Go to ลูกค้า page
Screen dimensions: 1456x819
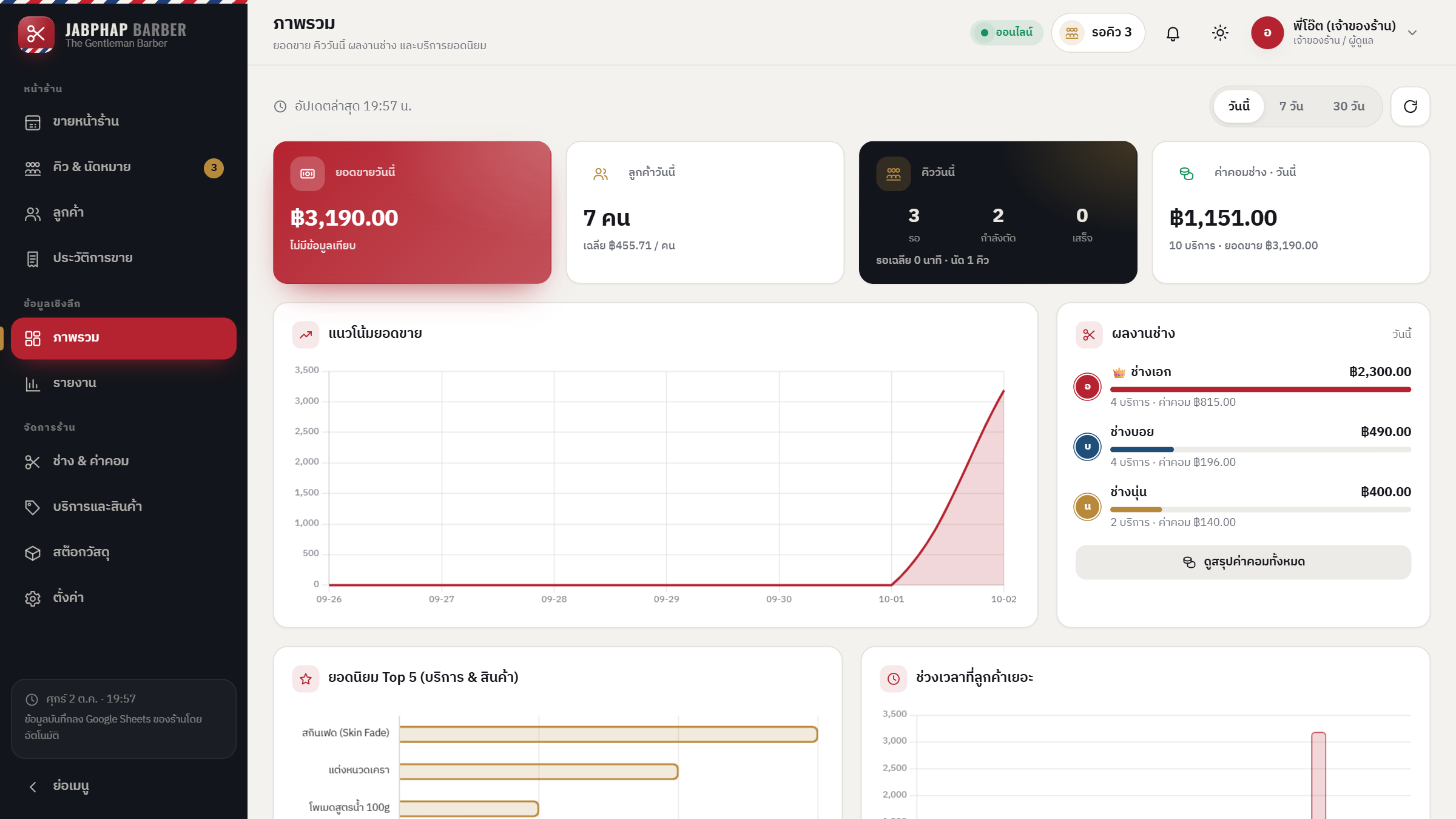coord(124,213)
